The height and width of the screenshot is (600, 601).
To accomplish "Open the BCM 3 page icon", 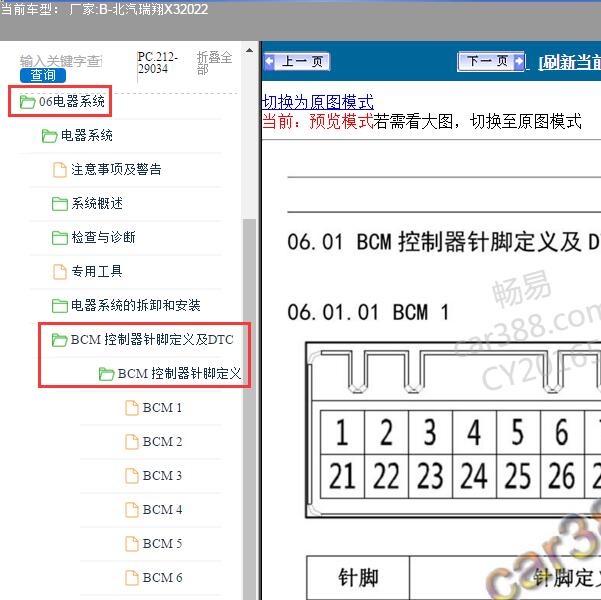I will pos(132,476).
